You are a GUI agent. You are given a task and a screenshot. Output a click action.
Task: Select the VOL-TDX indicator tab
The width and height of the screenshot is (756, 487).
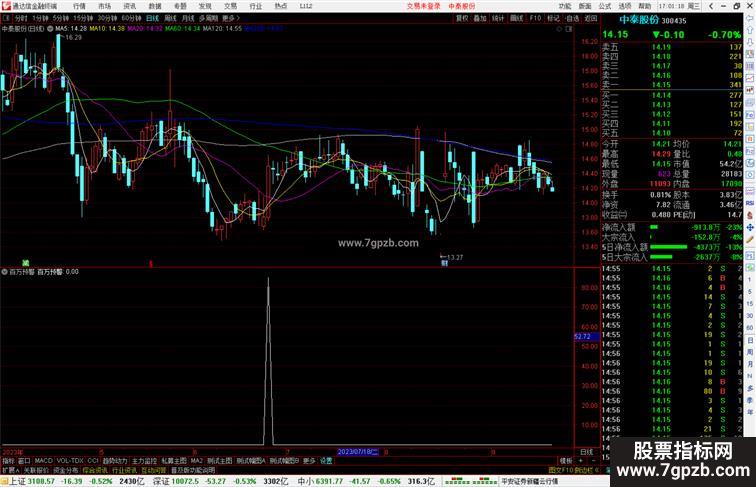70,461
